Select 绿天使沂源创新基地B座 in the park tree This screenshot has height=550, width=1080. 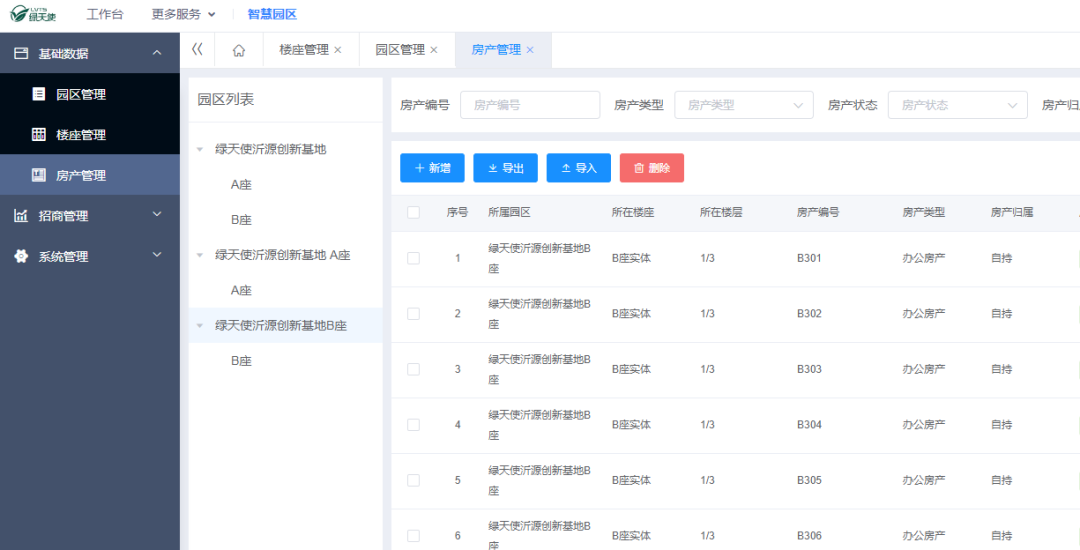tap(281, 325)
